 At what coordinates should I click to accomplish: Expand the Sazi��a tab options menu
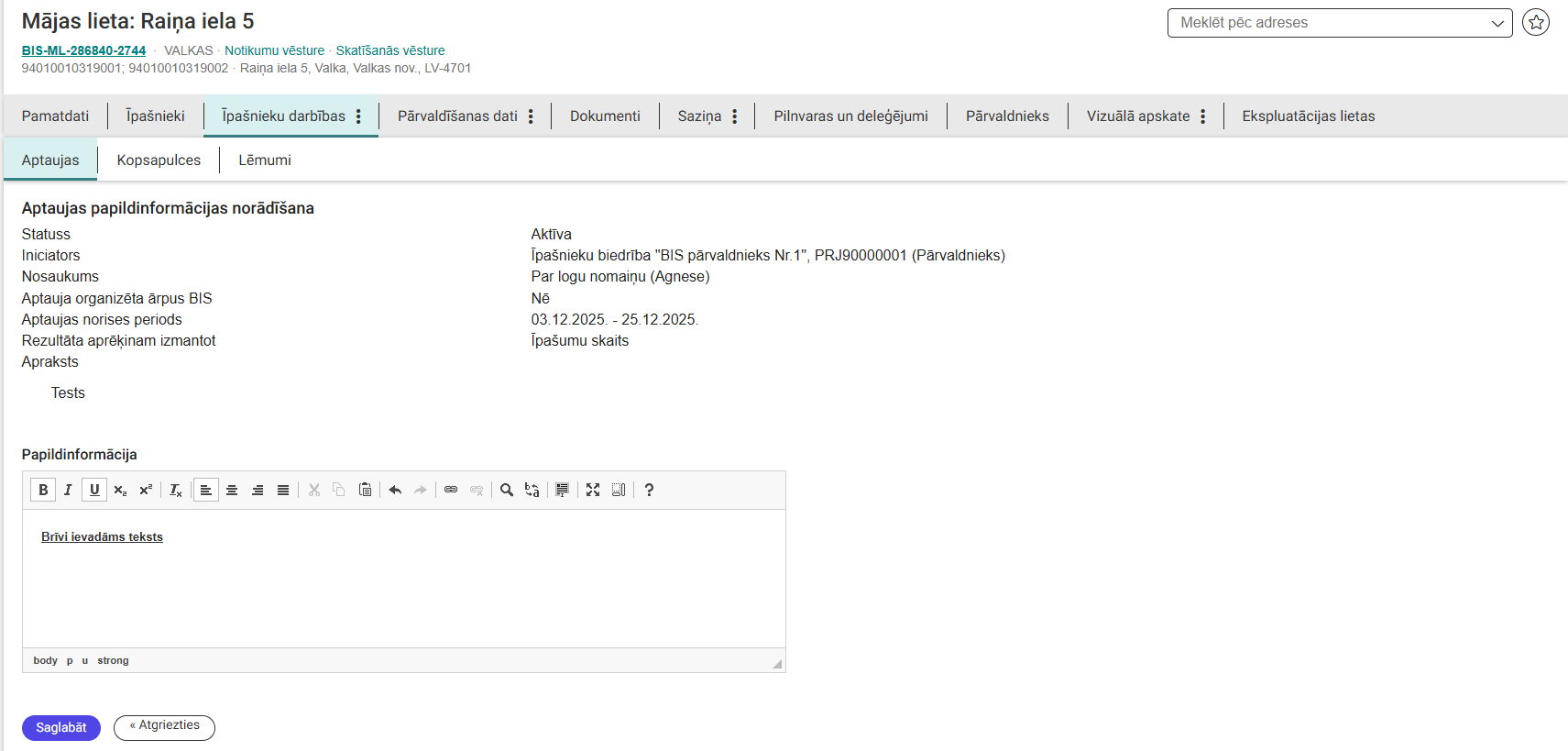(x=735, y=116)
